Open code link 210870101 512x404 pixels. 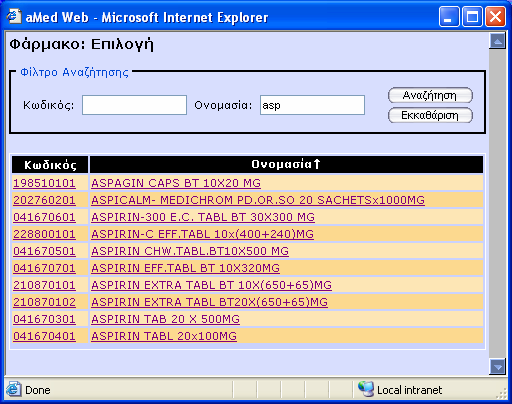point(44,285)
